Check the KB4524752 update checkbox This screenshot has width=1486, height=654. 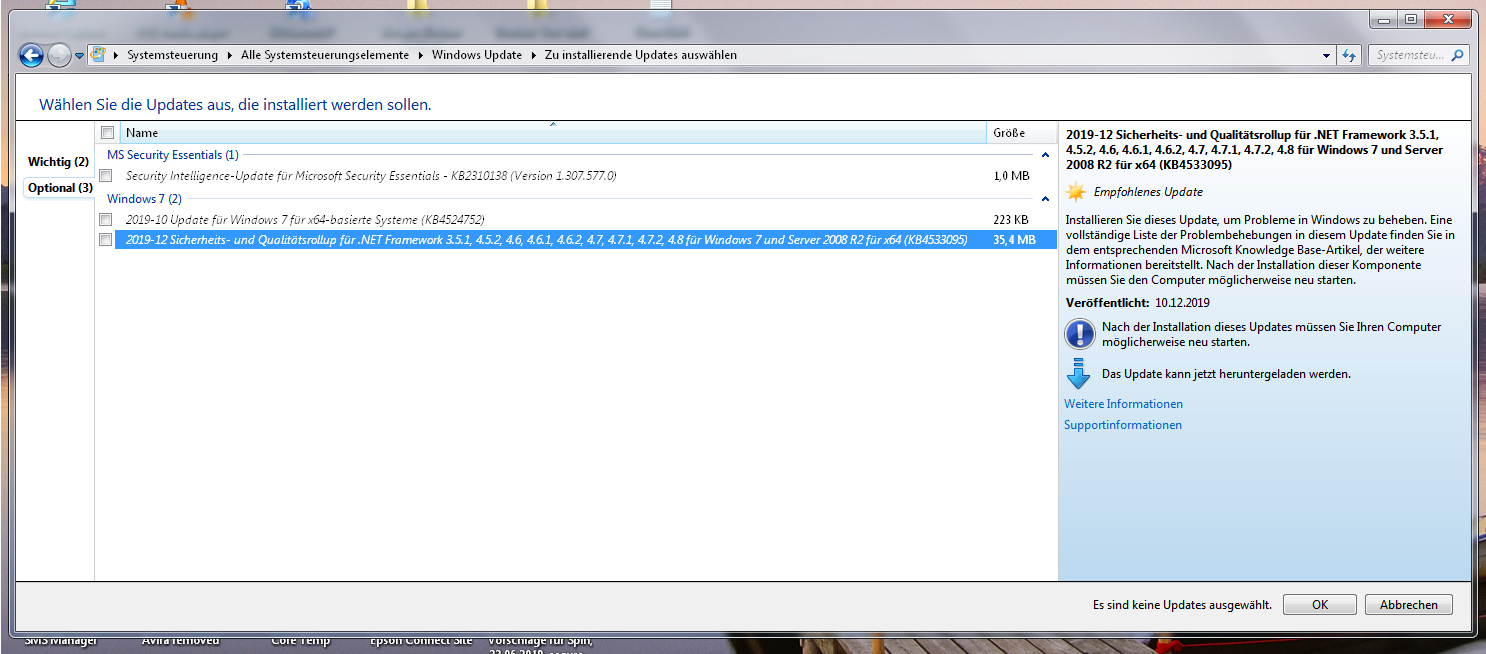point(106,219)
